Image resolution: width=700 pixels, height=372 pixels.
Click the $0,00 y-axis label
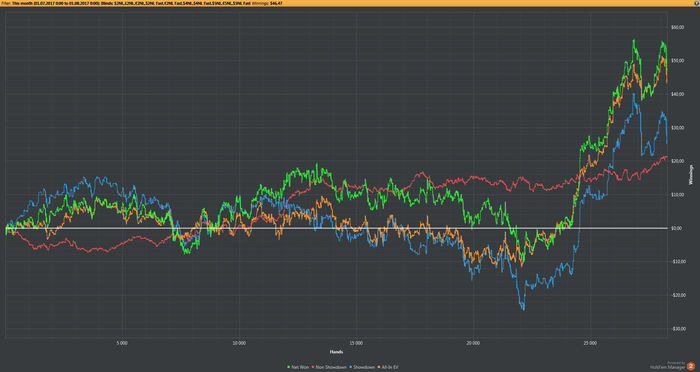click(676, 228)
